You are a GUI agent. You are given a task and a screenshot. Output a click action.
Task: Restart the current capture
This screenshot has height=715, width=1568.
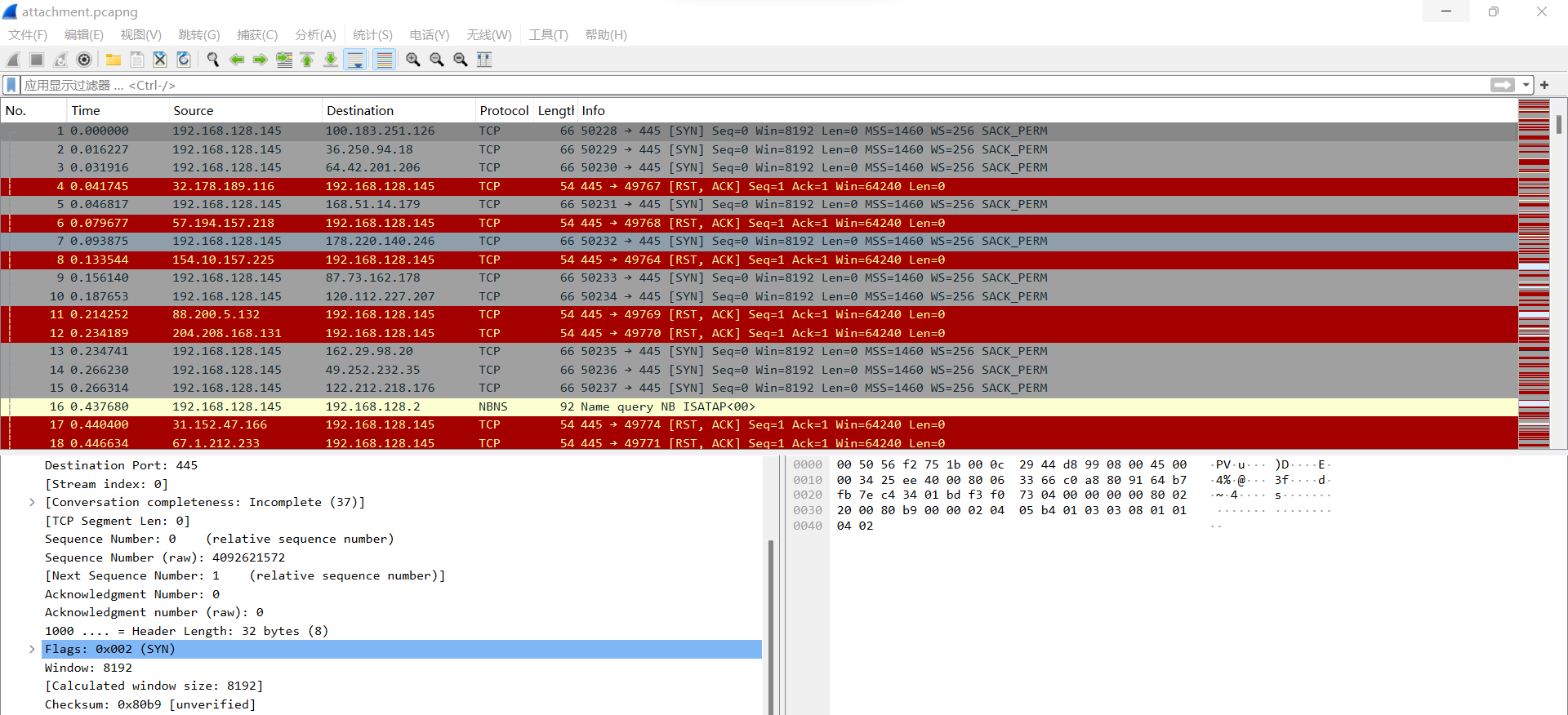tap(60, 60)
